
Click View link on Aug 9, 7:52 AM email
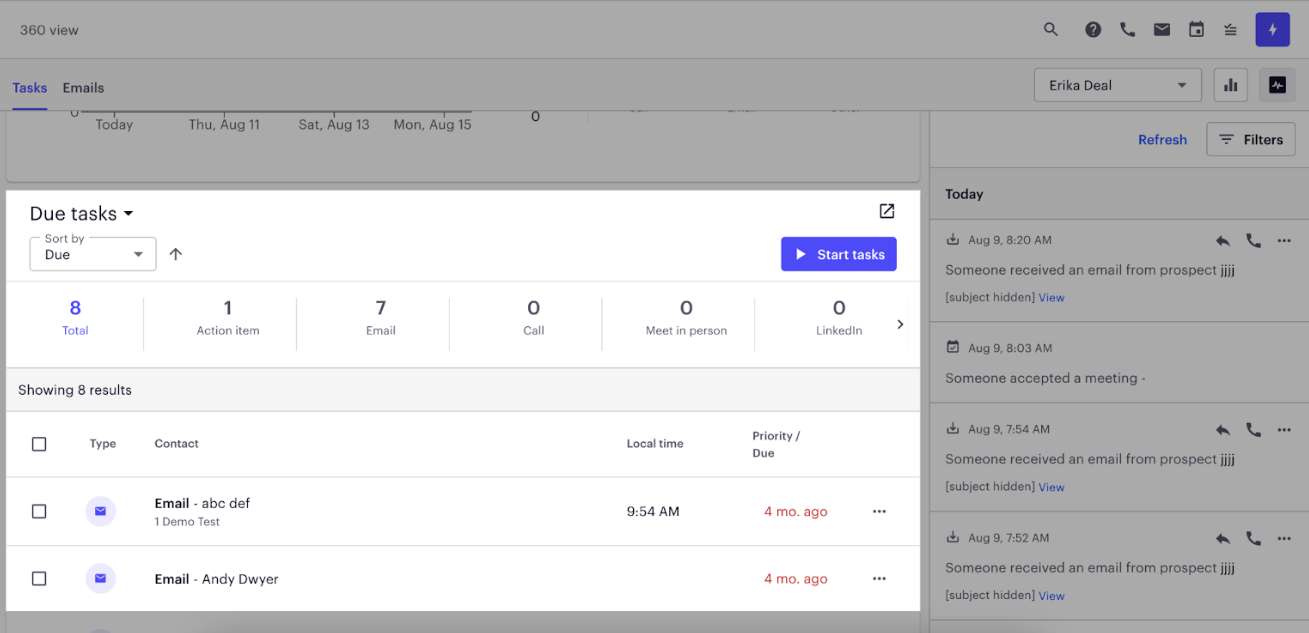[1051, 596]
